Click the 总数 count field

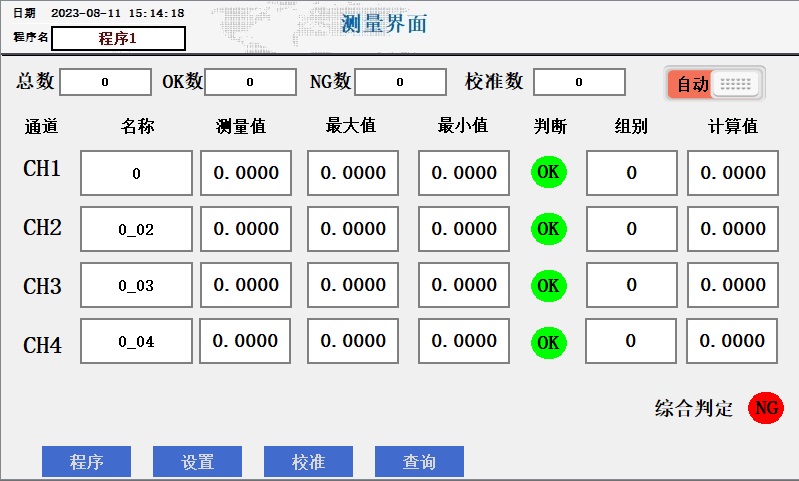(105, 82)
